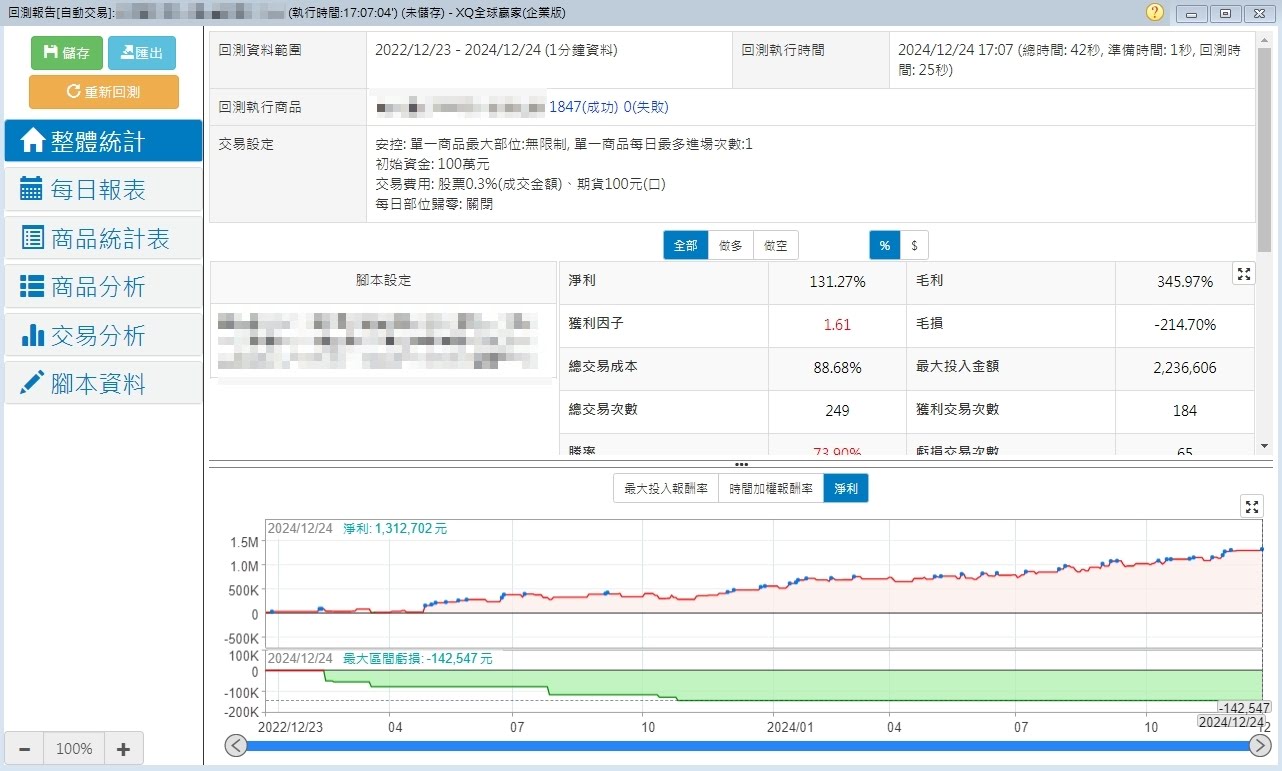
Task: Open 整體統計 overview tab
Action: coord(103,141)
